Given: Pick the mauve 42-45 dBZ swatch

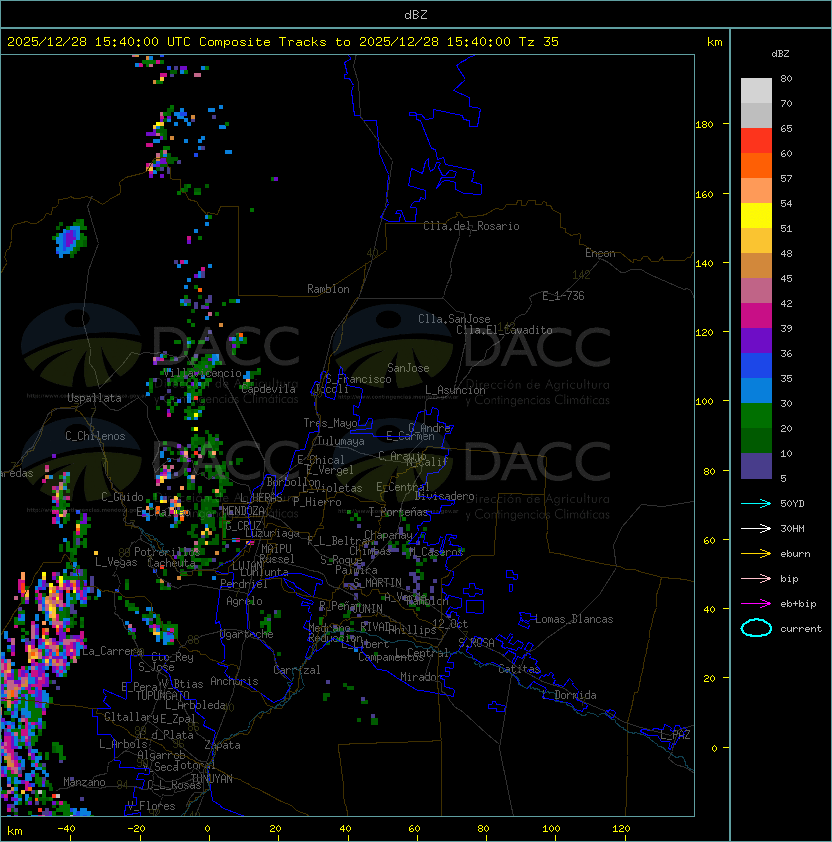Looking at the screenshot, I should [756, 291].
